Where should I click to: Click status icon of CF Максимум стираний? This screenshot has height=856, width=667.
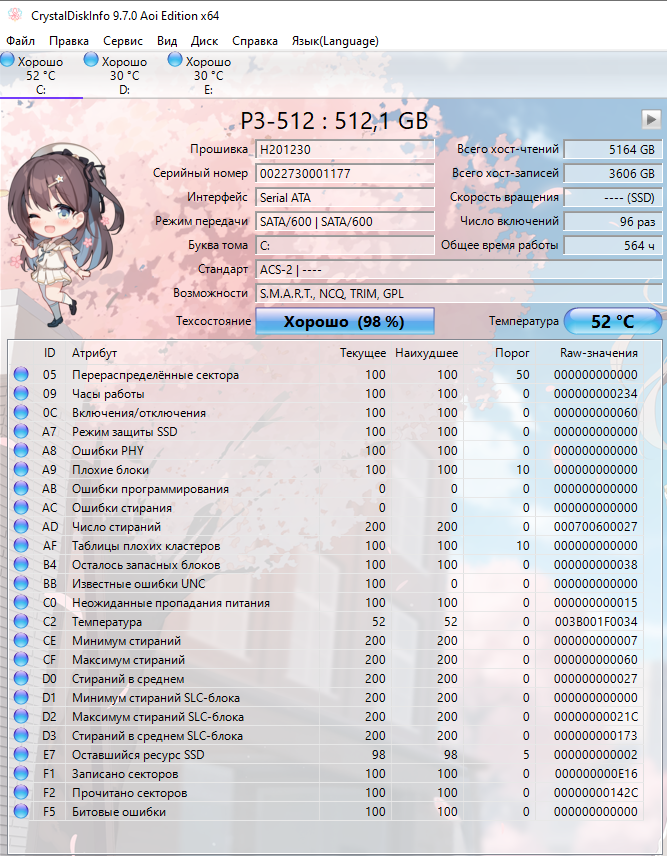[21, 659]
